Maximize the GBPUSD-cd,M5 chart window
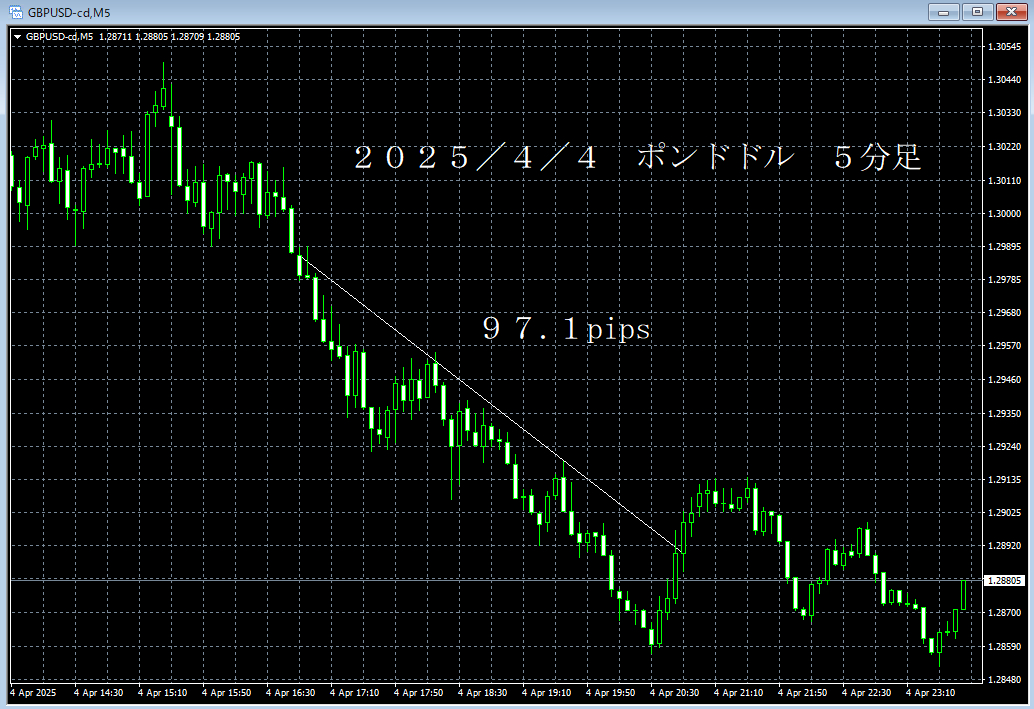Screen dimensions: 1034x709 (x=975, y=11)
